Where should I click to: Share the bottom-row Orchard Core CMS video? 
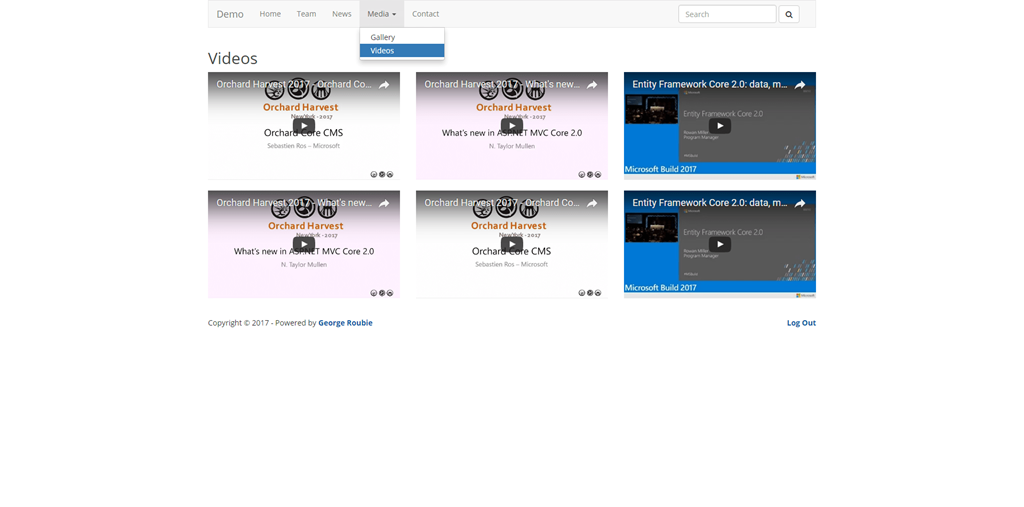coord(591,203)
